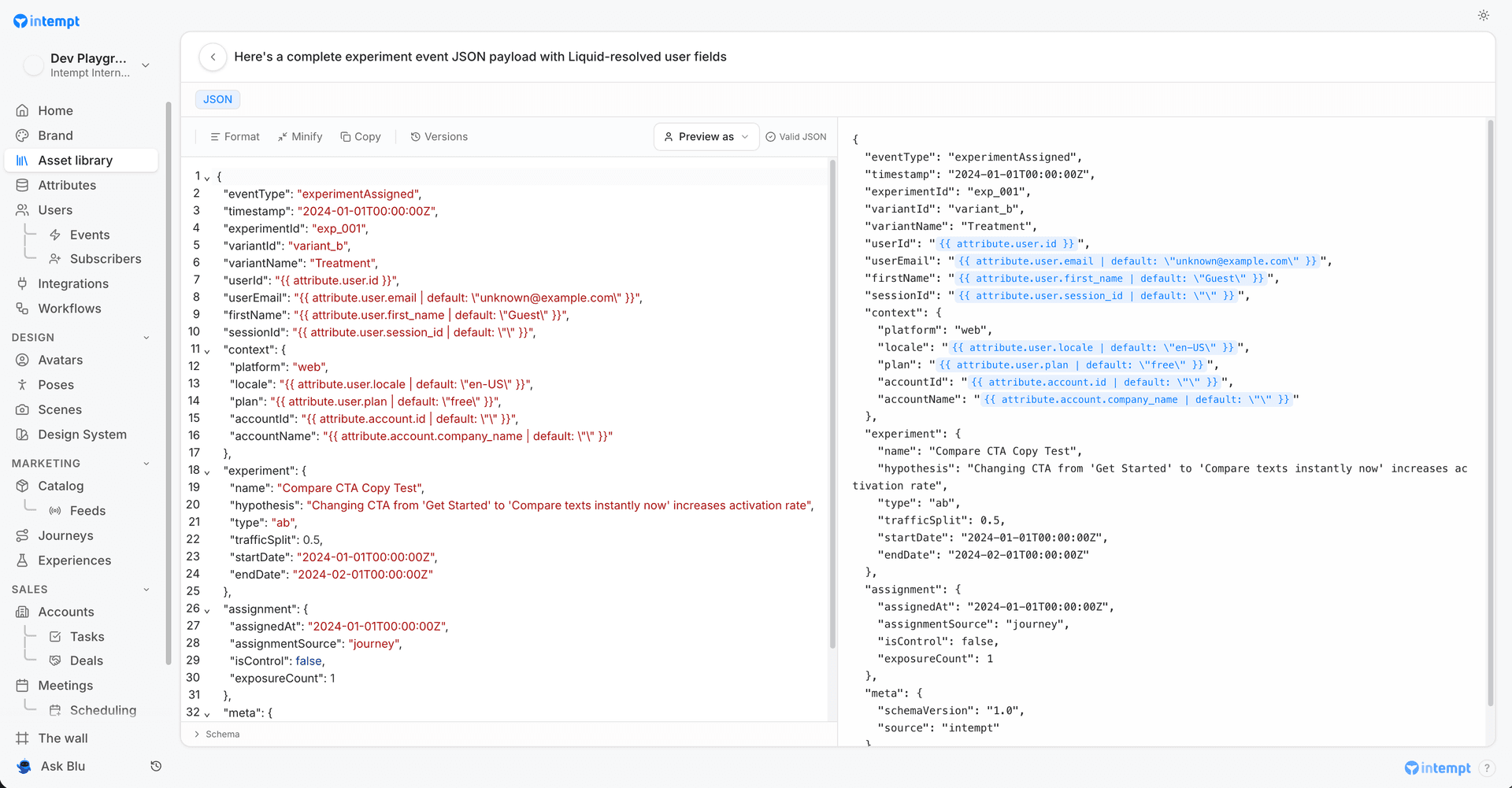
Task: Open Experiences
Action: pos(81,560)
